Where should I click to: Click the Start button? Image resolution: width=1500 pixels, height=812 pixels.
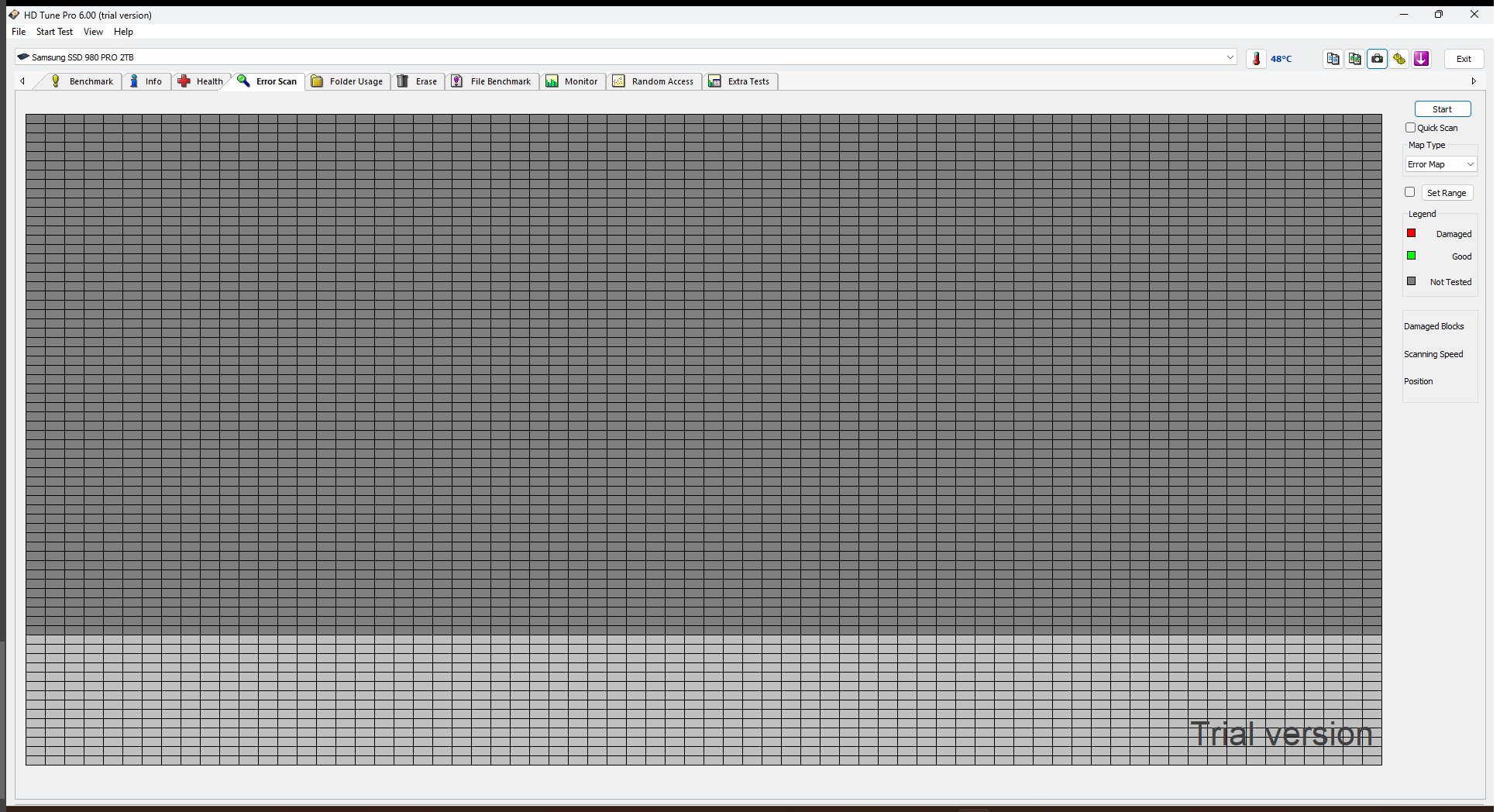[x=1442, y=109]
